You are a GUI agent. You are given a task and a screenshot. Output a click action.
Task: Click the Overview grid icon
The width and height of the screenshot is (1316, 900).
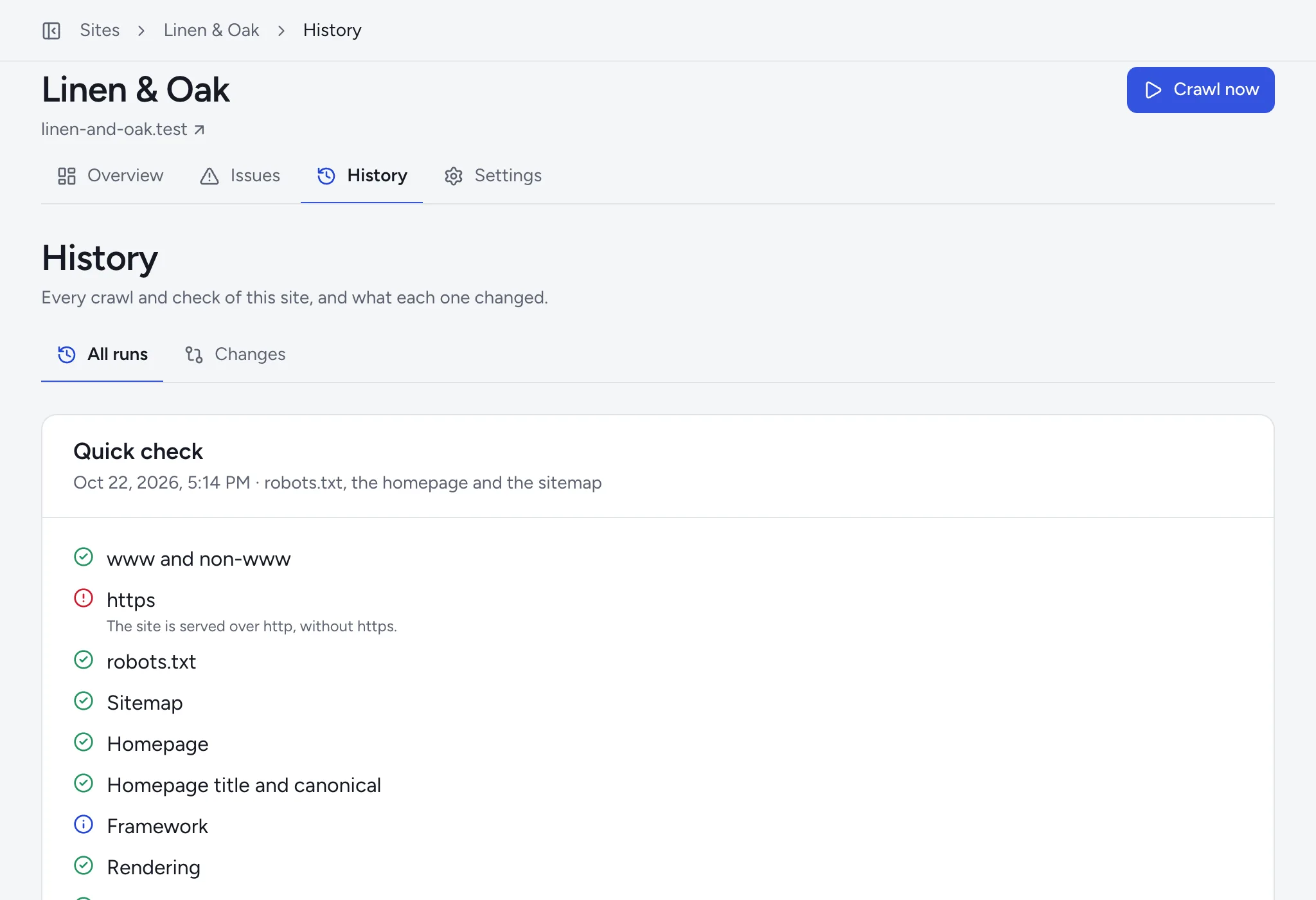point(67,176)
